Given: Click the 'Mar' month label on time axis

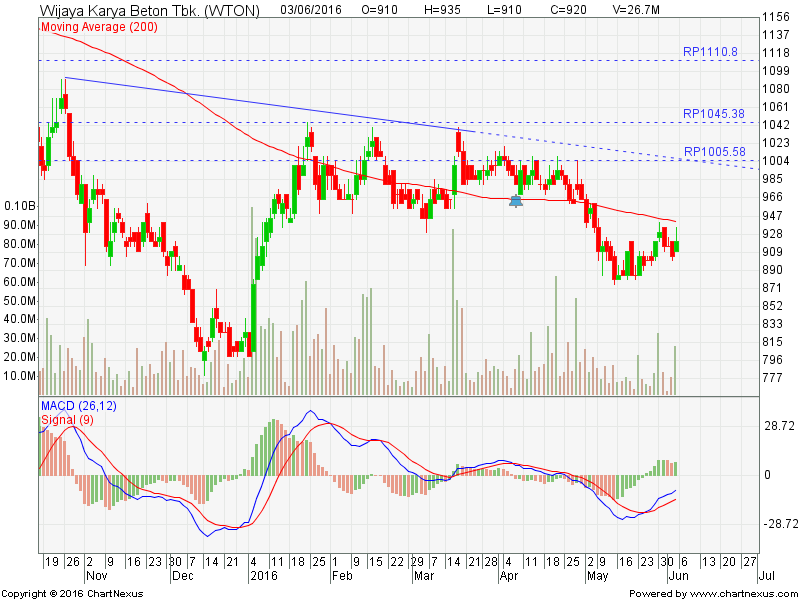Looking at the screenshot, I should pos(424,576).
